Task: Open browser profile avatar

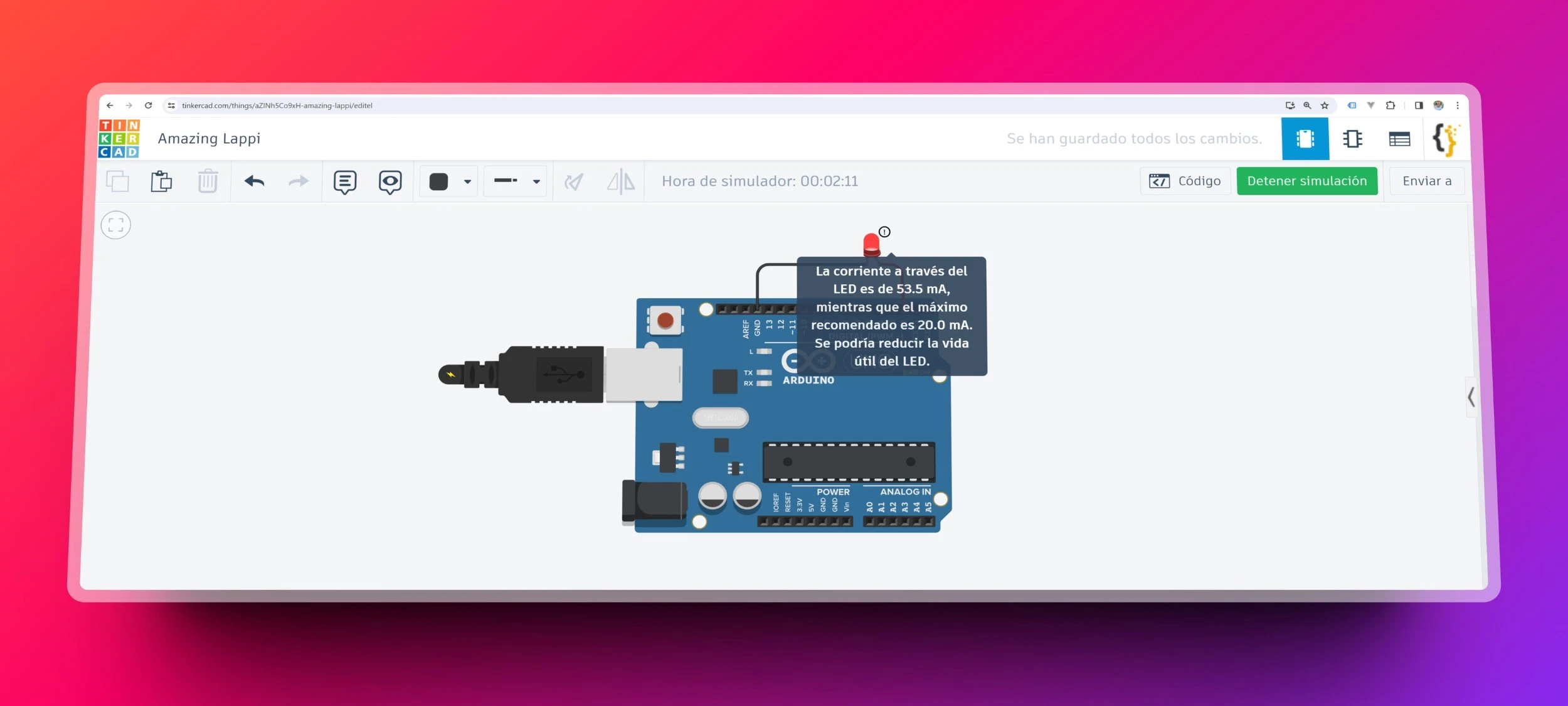Action: click(1439, 105)
